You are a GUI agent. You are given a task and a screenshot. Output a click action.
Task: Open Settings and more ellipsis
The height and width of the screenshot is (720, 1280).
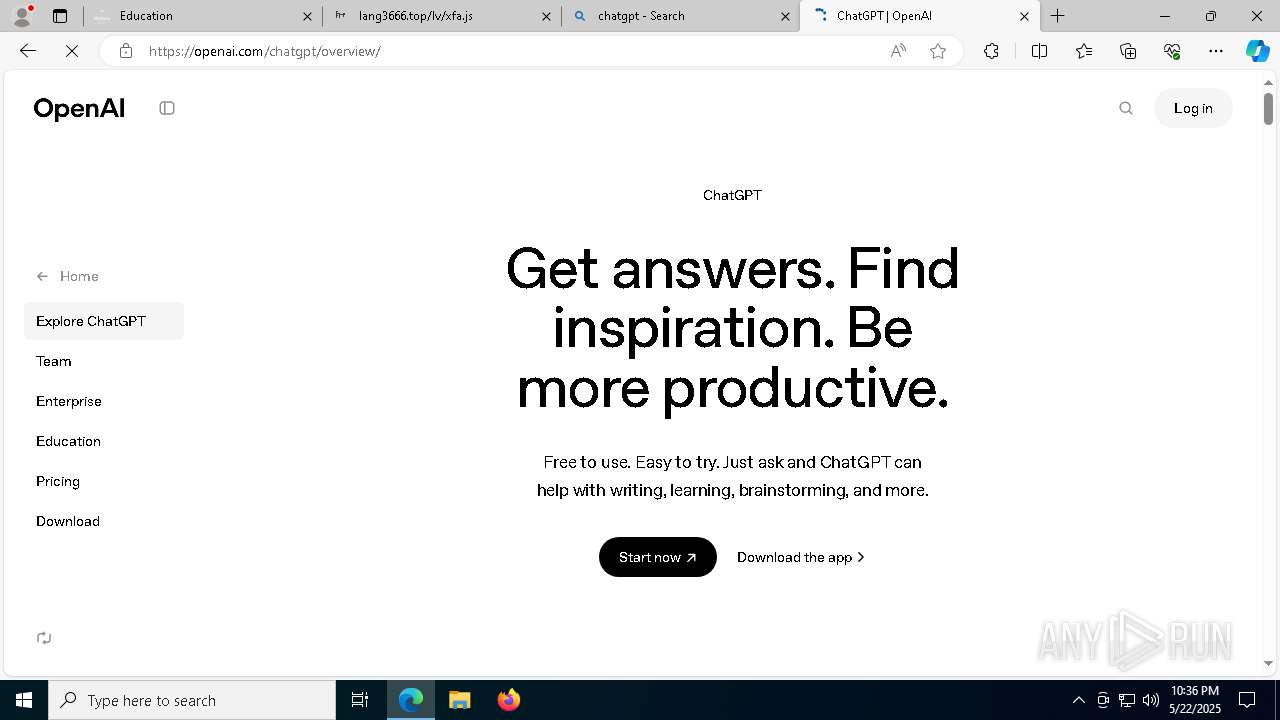pyautogui.click(x=1216, y=51)
